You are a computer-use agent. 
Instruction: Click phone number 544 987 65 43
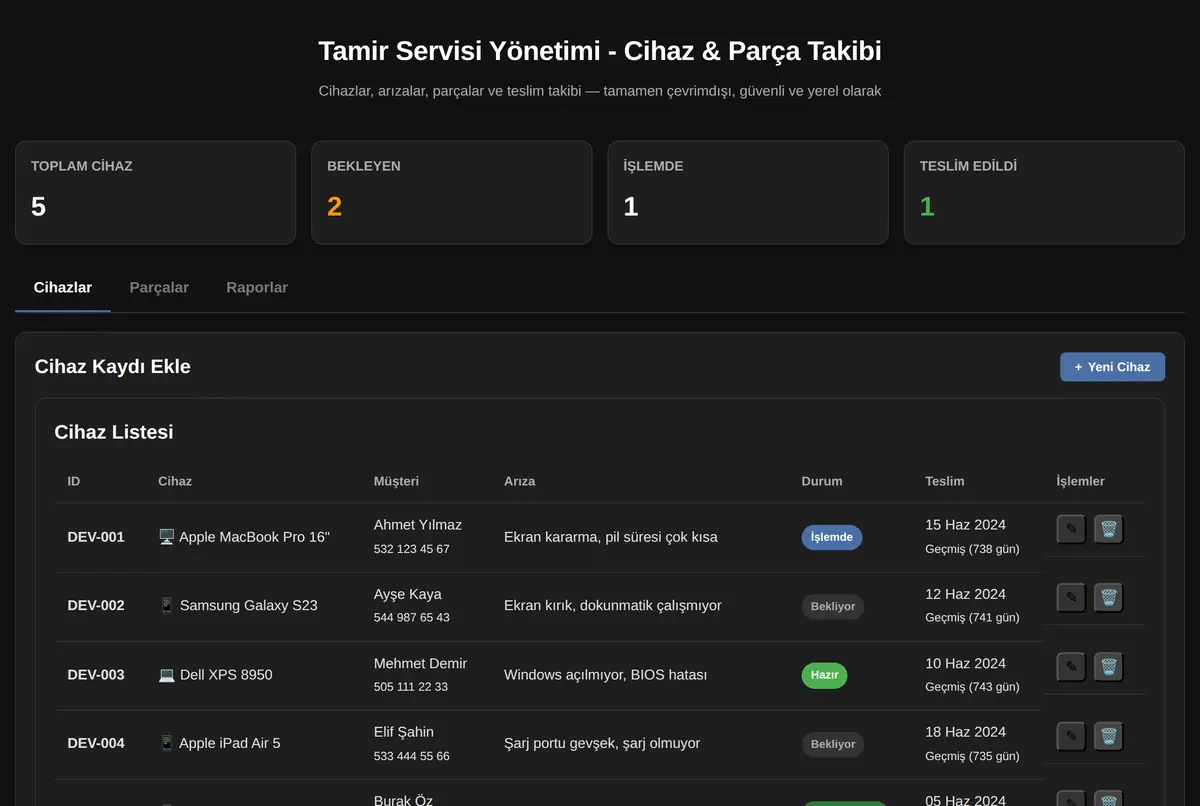(x=412, y=618)
